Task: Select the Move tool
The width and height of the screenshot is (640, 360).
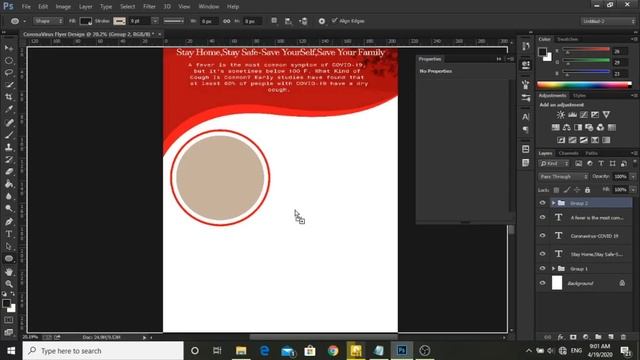Action: tap(9, 48)
